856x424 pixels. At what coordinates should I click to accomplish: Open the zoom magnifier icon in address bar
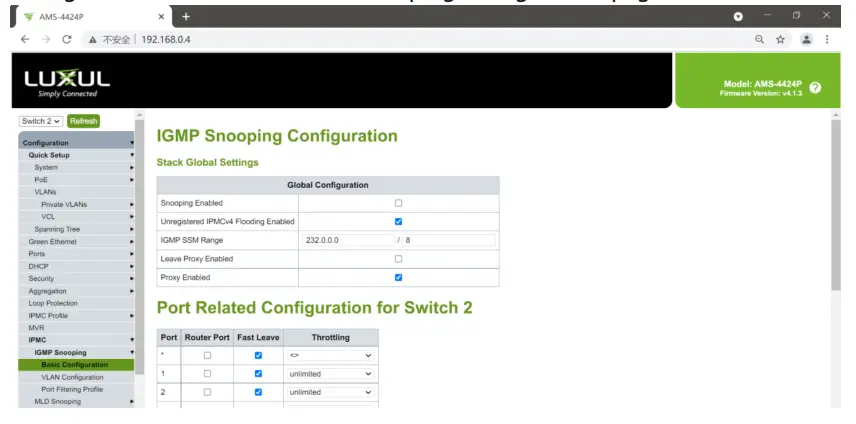759,39
